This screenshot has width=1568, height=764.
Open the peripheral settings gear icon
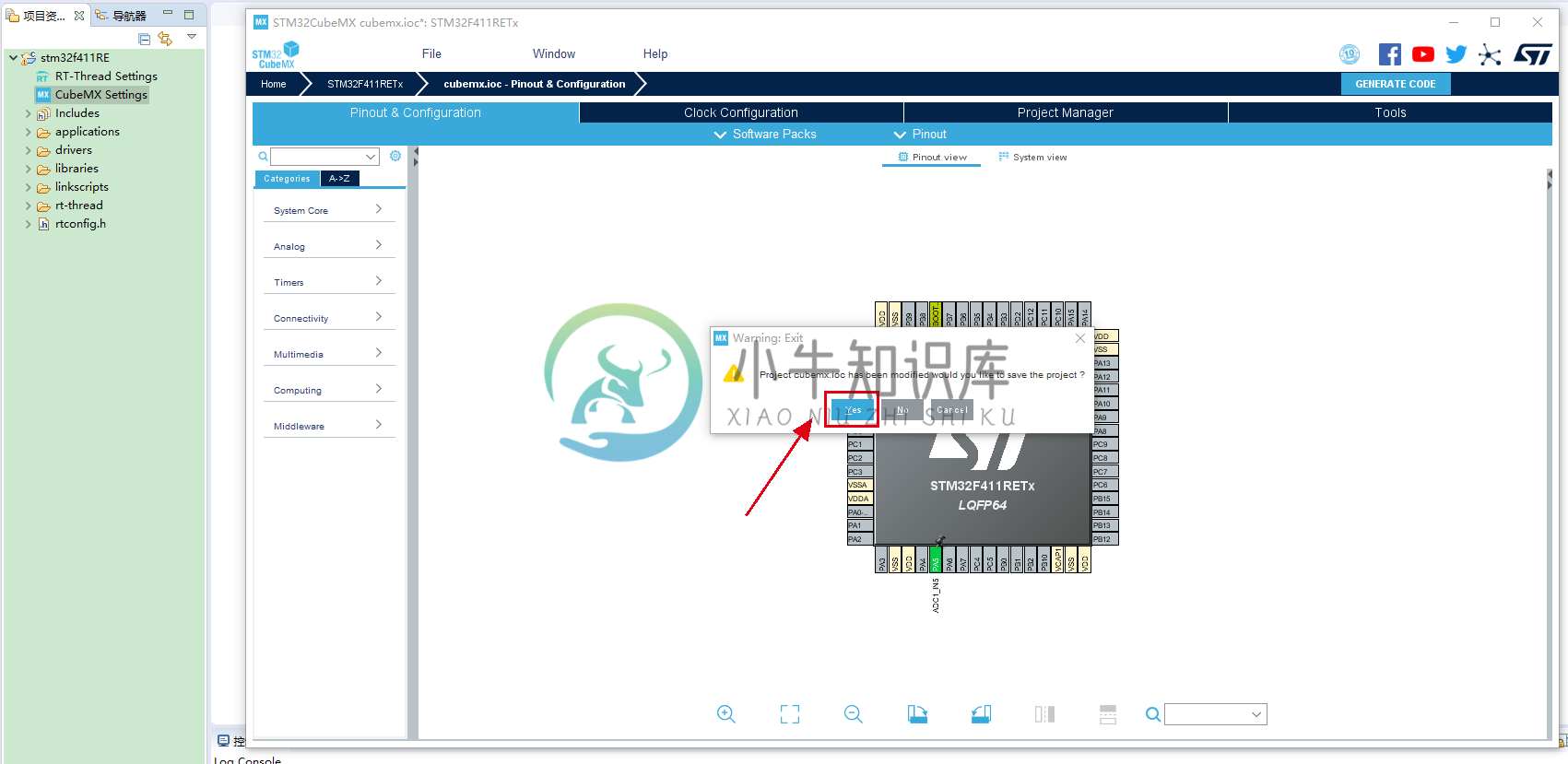(x=395, y=156)
